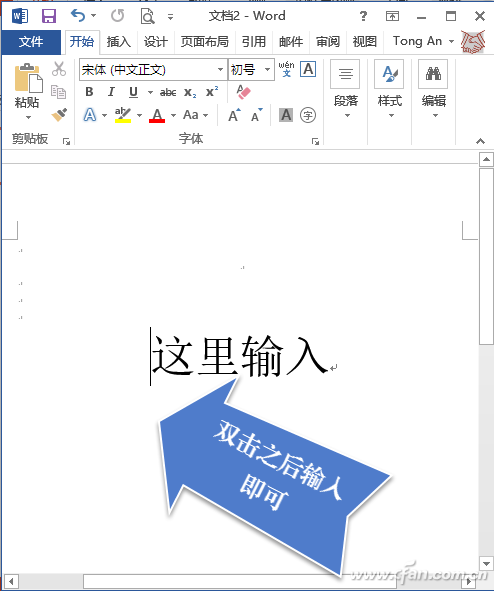
Task: Click the Print Preview magnifier icon
Action: pos(147,16)
